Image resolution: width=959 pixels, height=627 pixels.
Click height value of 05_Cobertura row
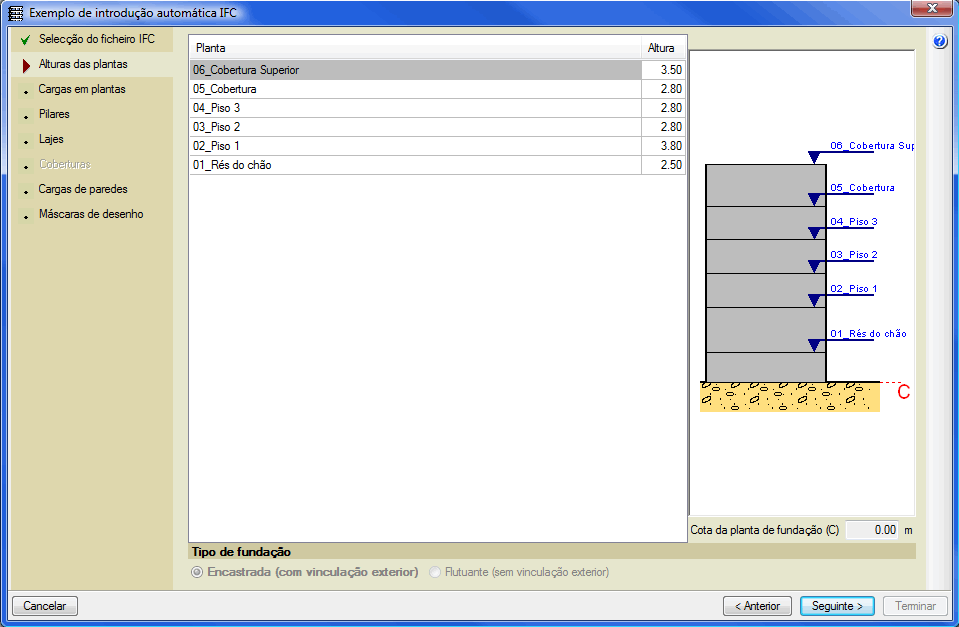664,89
